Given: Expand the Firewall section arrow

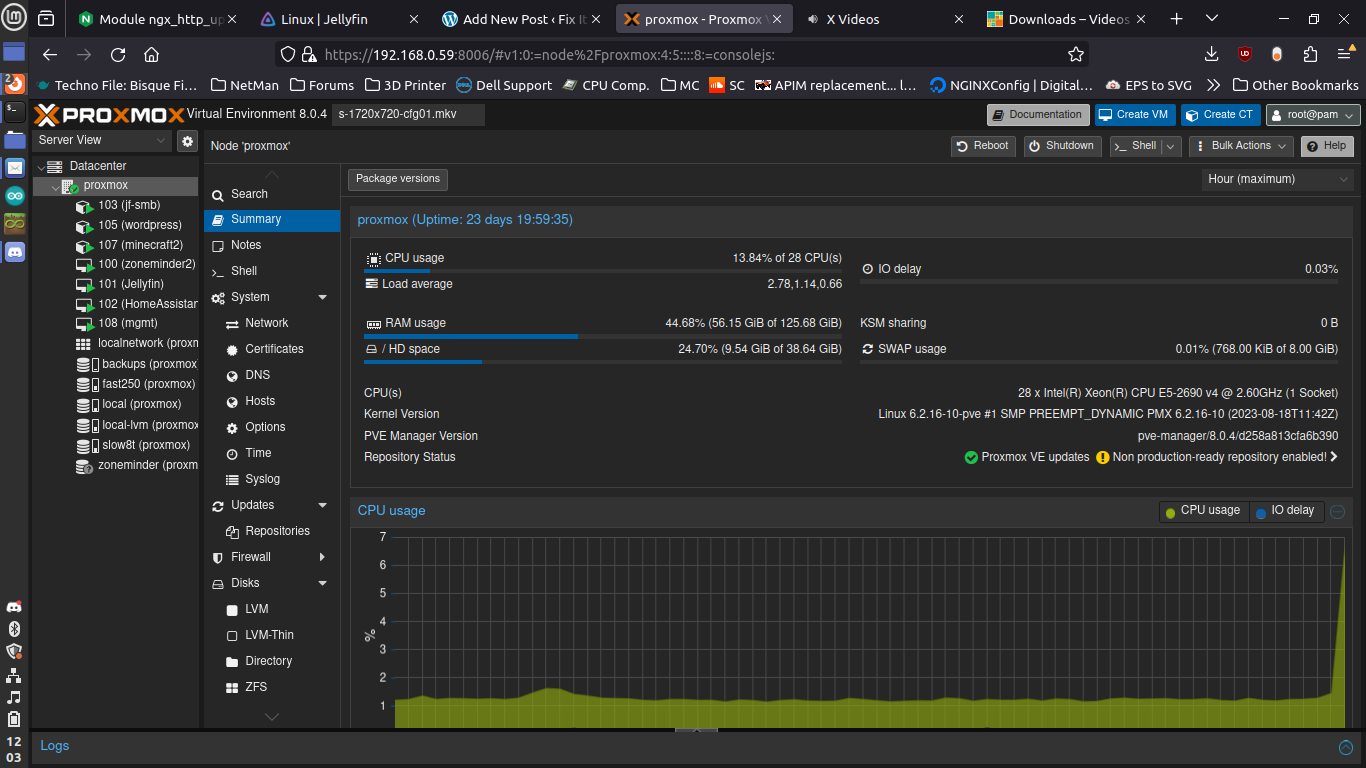Looking at the screenshot, I should point(322,557).
